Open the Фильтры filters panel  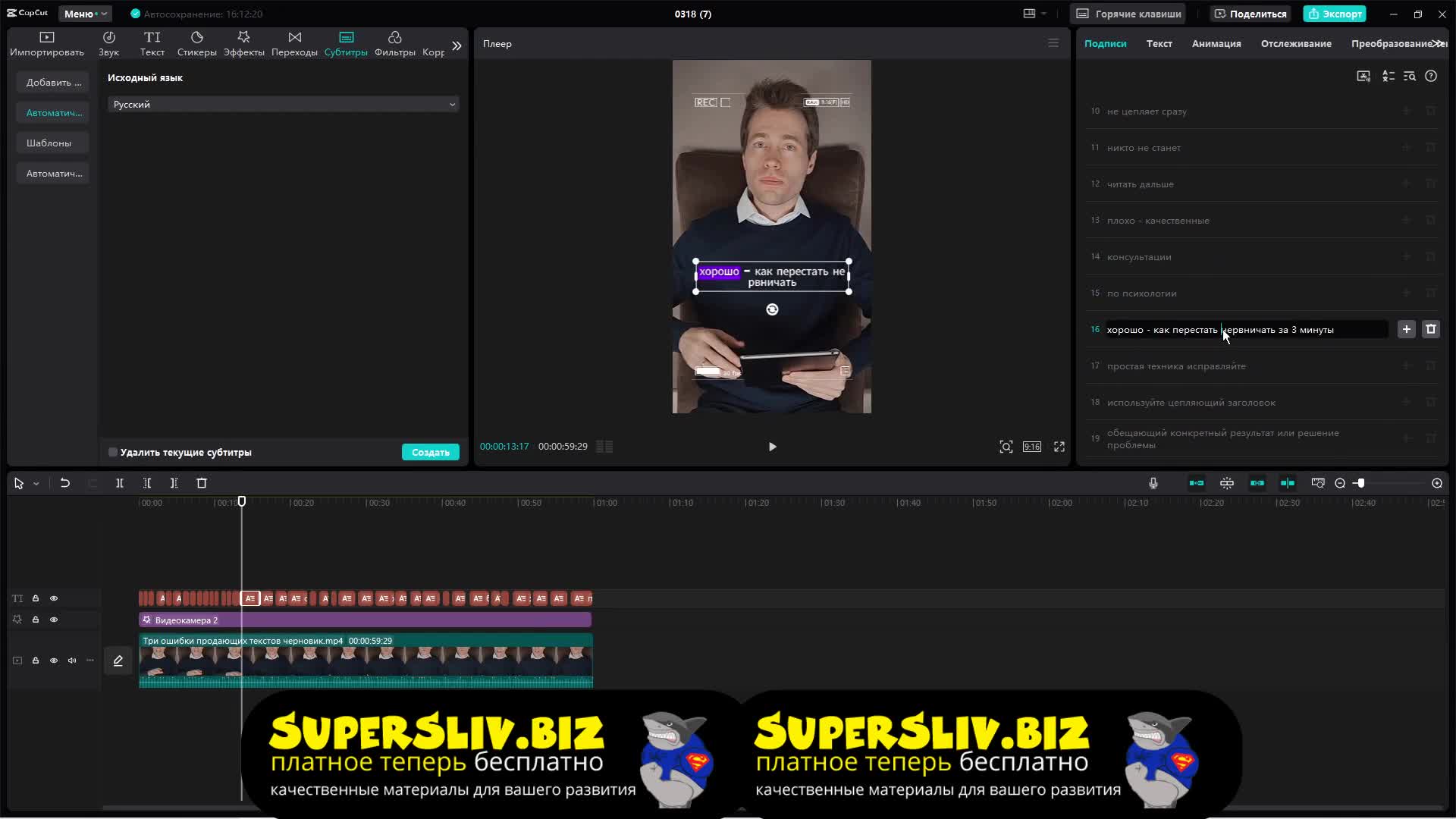(395, 44)
